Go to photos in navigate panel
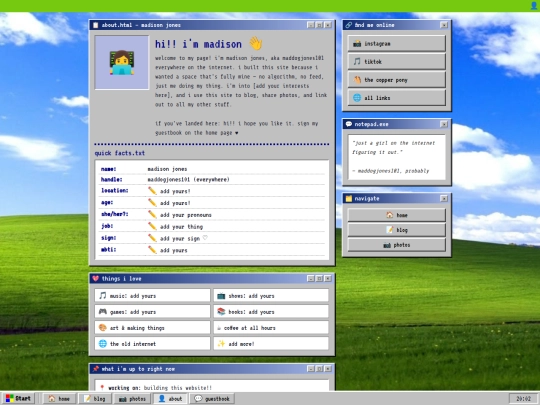This screenshot has width=540, height=405. pos(396,245)
